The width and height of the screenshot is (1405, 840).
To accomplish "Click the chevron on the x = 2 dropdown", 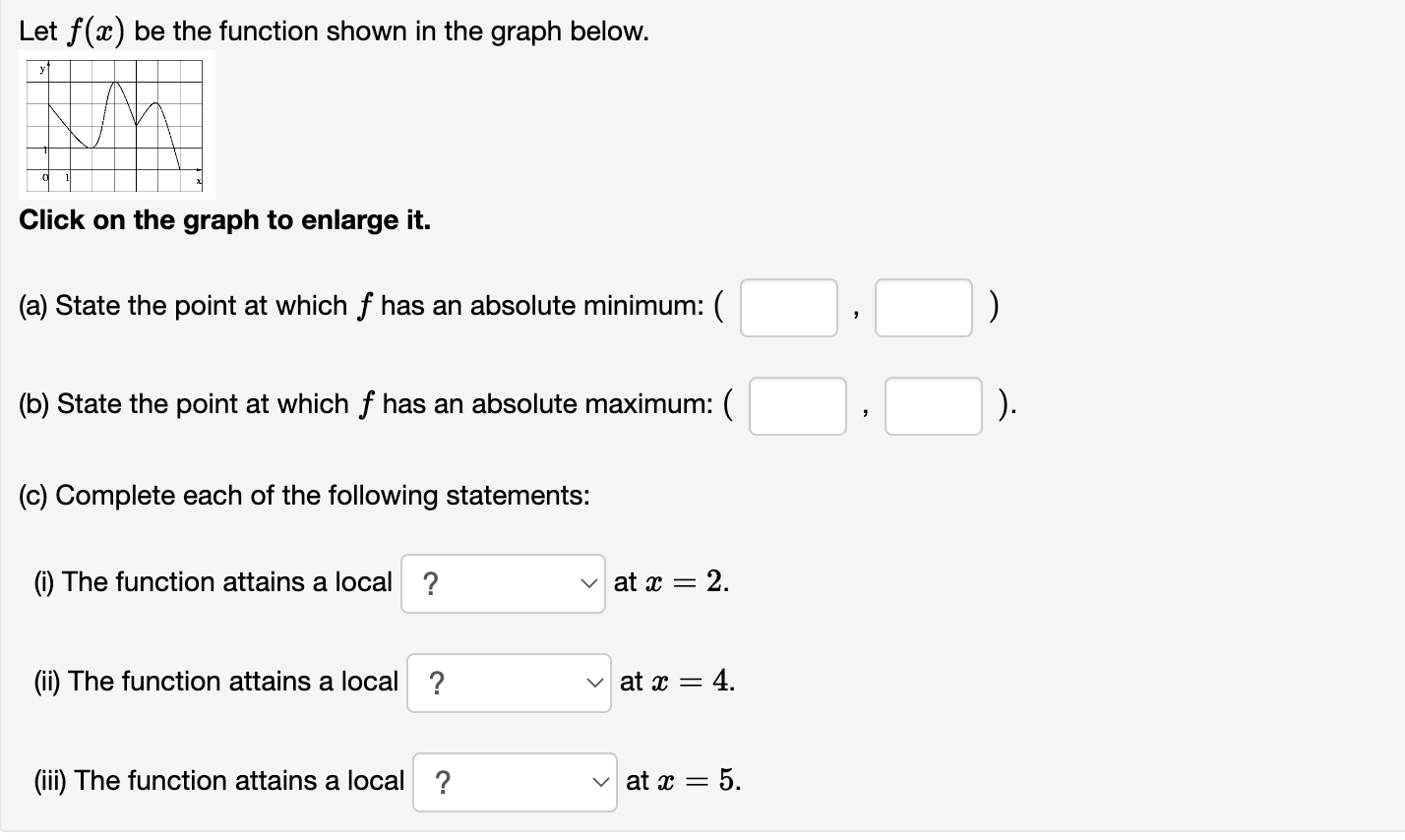I will 590,582.
